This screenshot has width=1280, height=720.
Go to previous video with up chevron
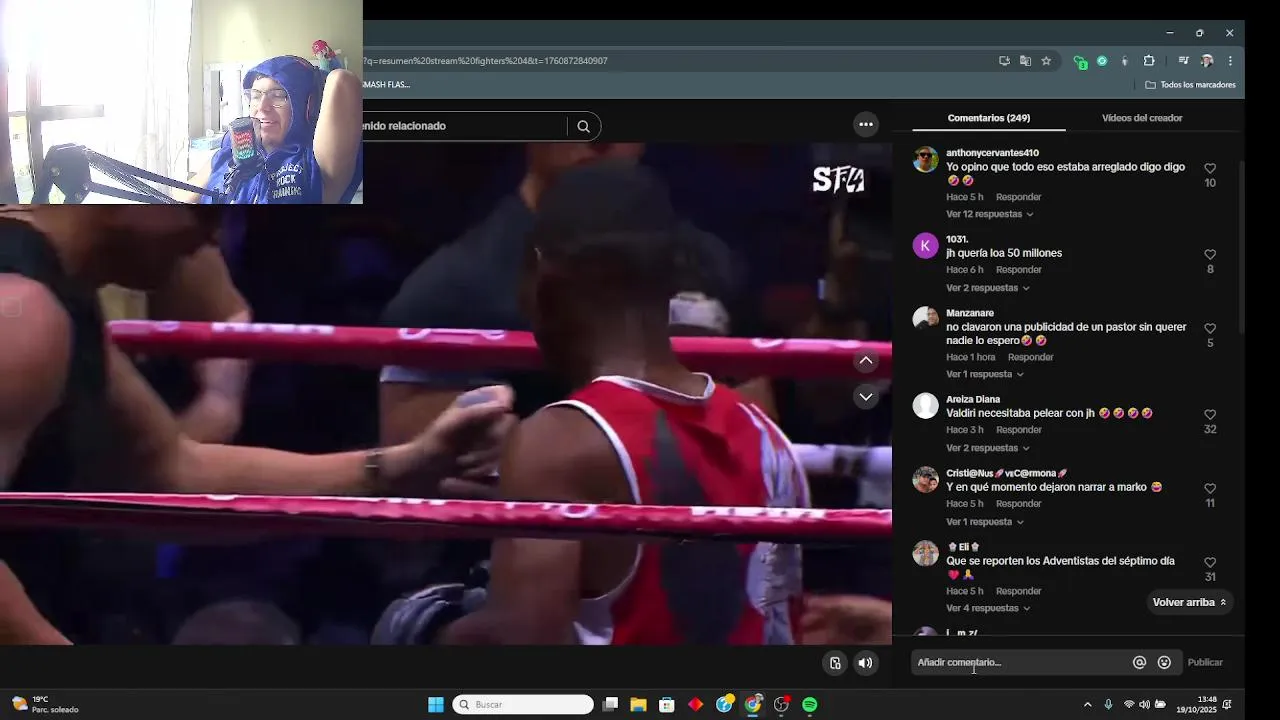866,360
